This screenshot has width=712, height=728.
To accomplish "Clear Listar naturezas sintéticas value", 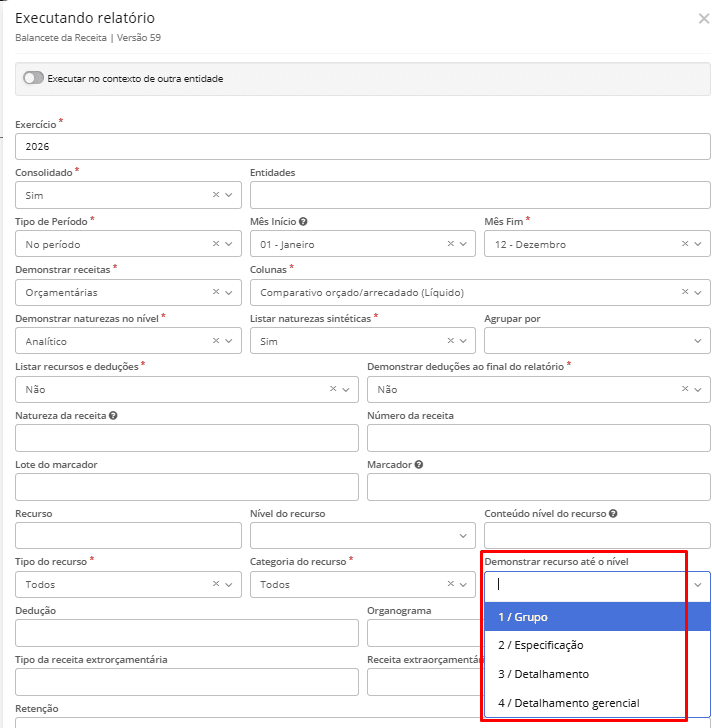I will (450, 340).
